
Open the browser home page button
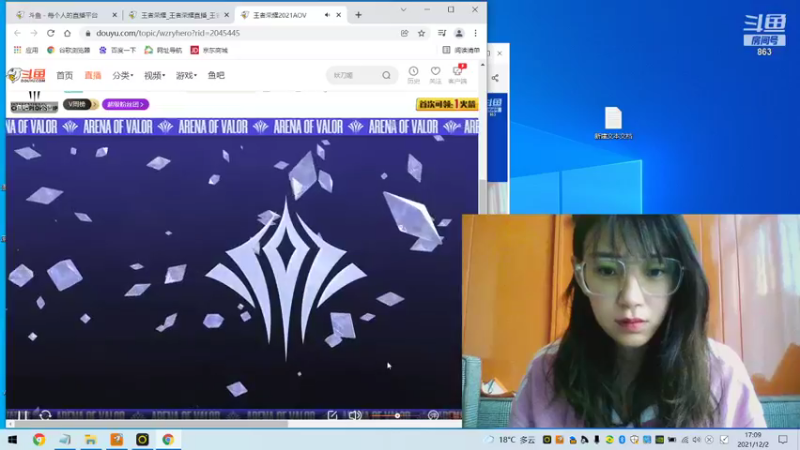pos(67,33)
